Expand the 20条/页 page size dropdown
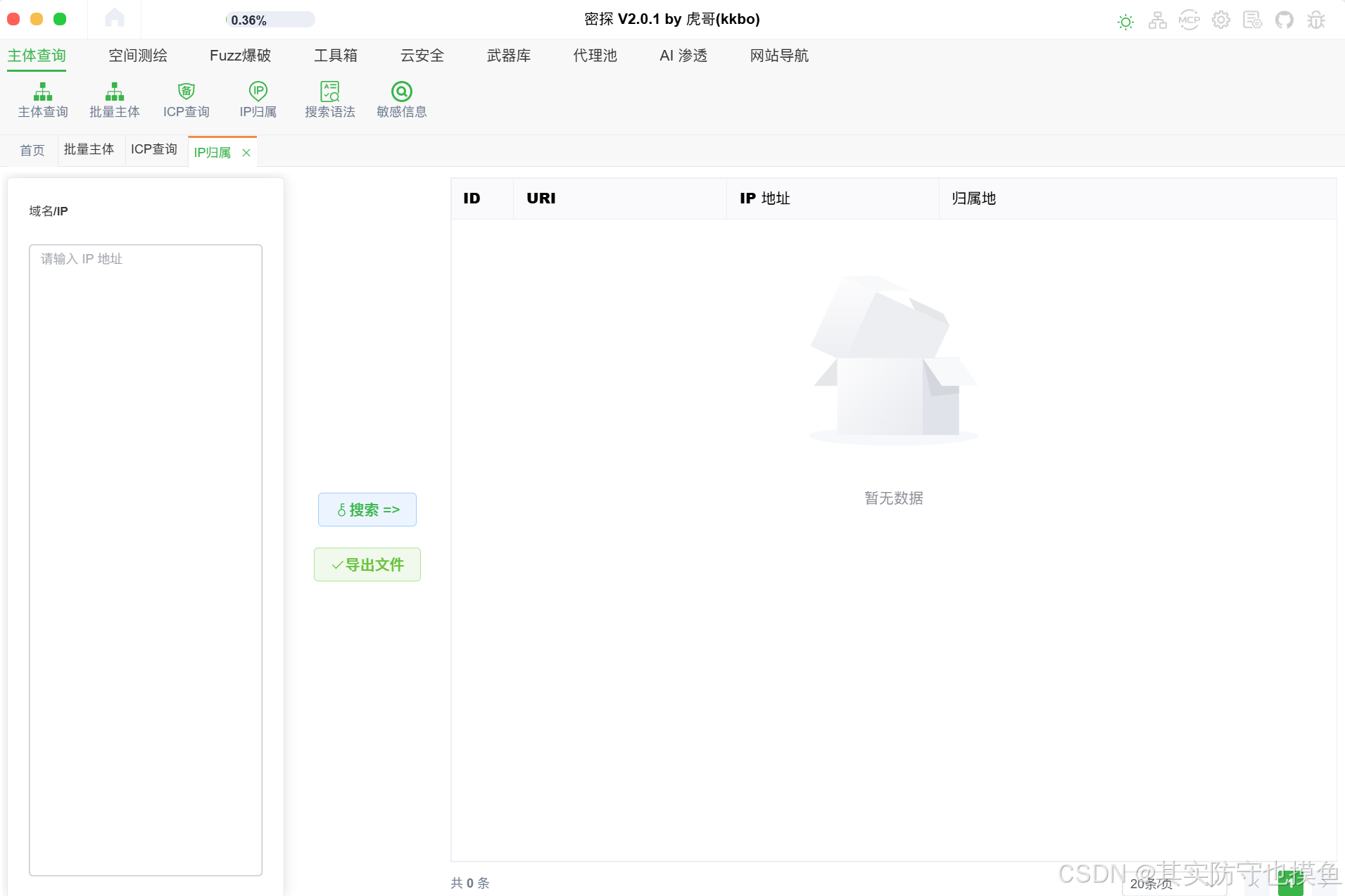 coord(1174,883)
